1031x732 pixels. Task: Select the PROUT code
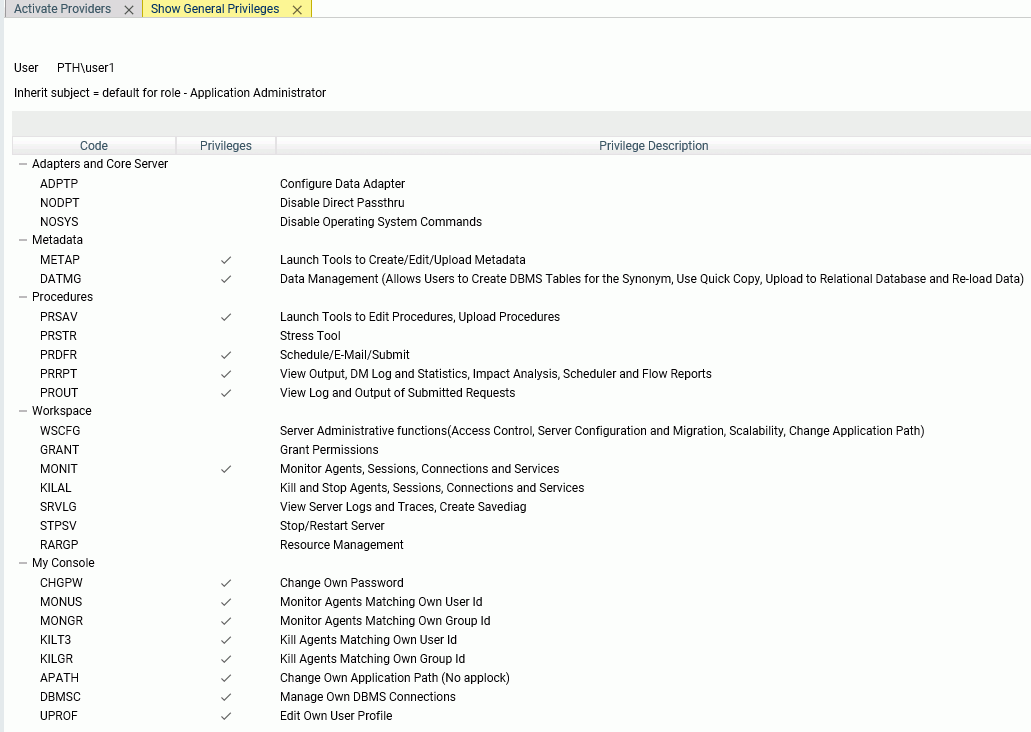(x=59, y=393)
